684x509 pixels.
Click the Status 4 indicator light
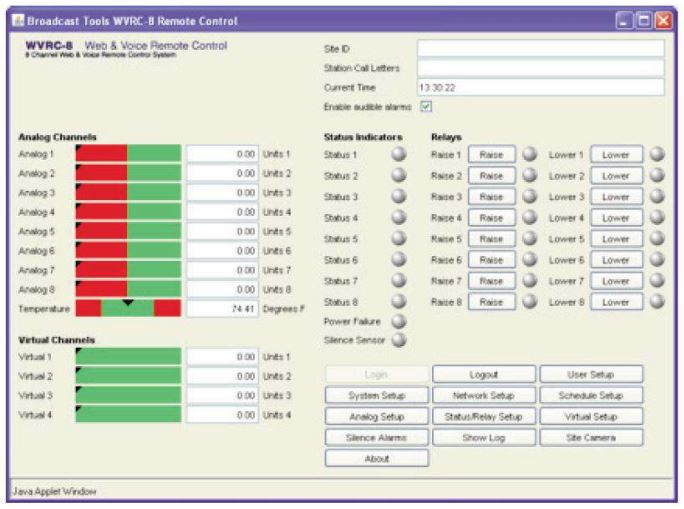pyautogui.click(x=399, y=217)
